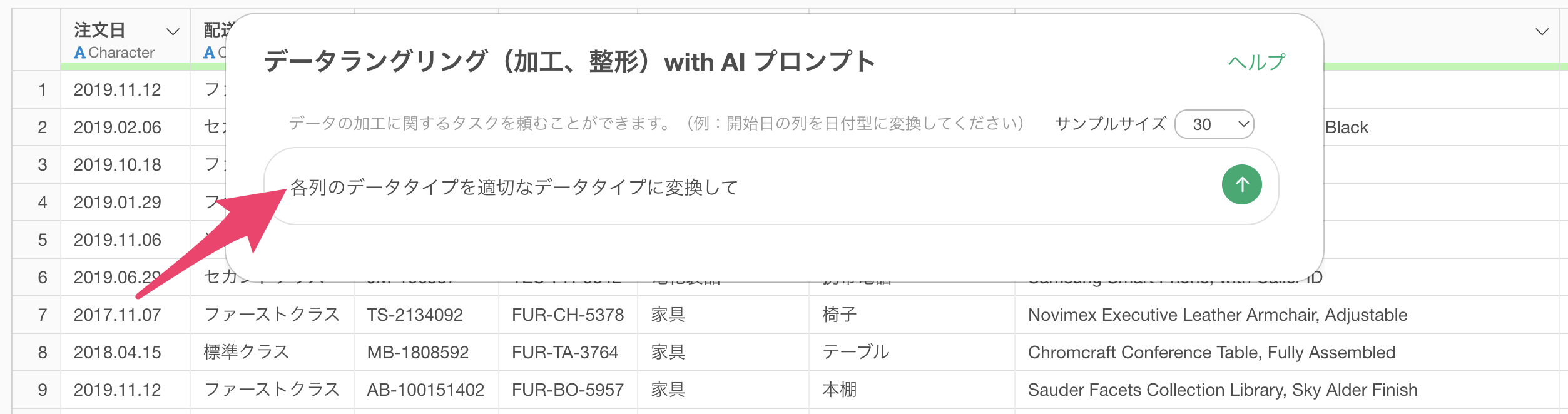Select cell 2019.11.12 in row 1
The height and width of the screenshot is (414, 1568).
pyautogui.click(x=118, y=89)
